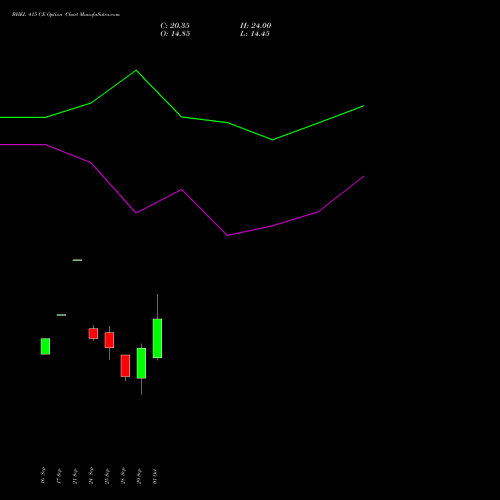500x500 pixels.
Task: Click the 24 Sep date label
Action: [91, 475]
